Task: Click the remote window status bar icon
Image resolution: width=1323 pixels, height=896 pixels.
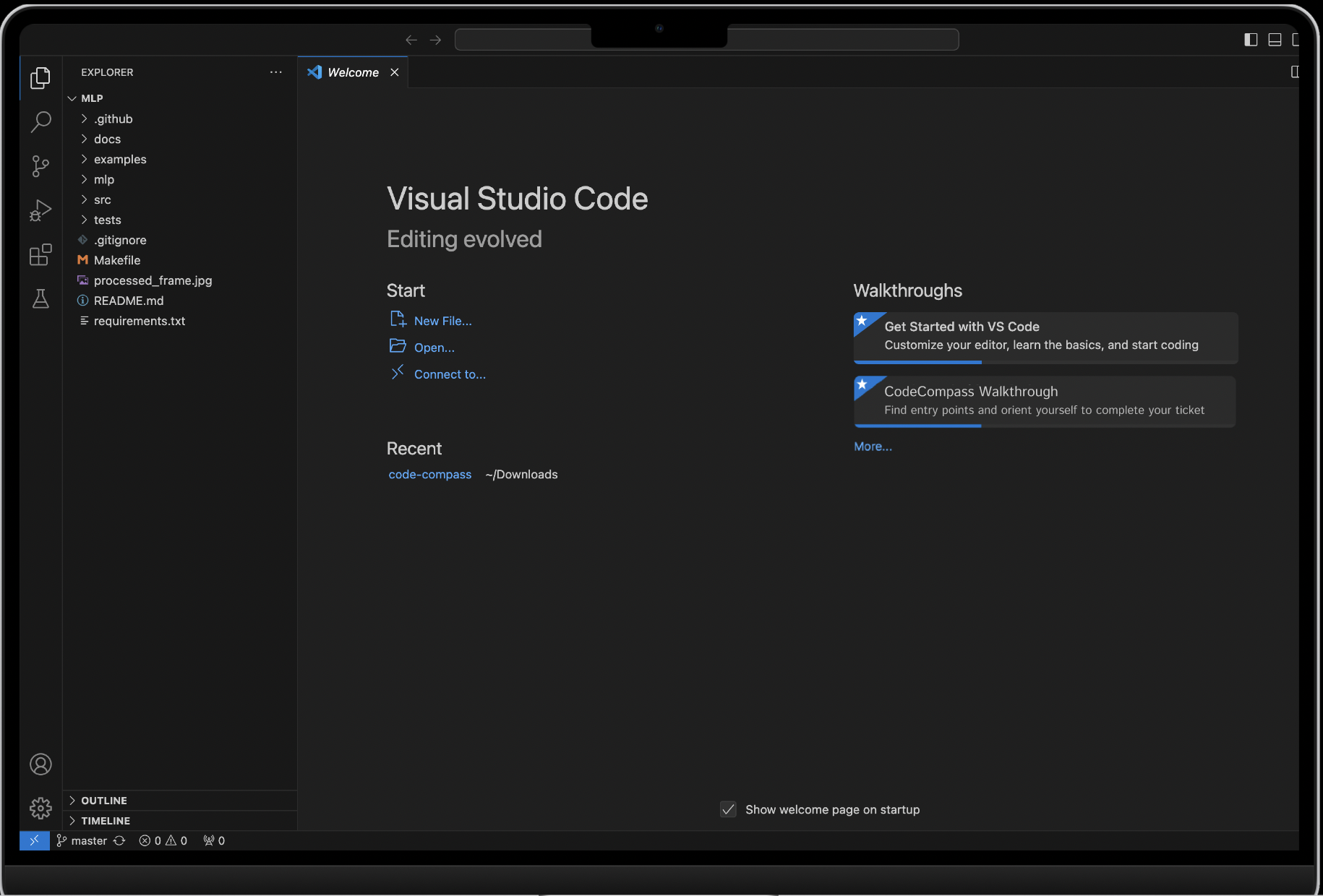Action: click(34, 840)
